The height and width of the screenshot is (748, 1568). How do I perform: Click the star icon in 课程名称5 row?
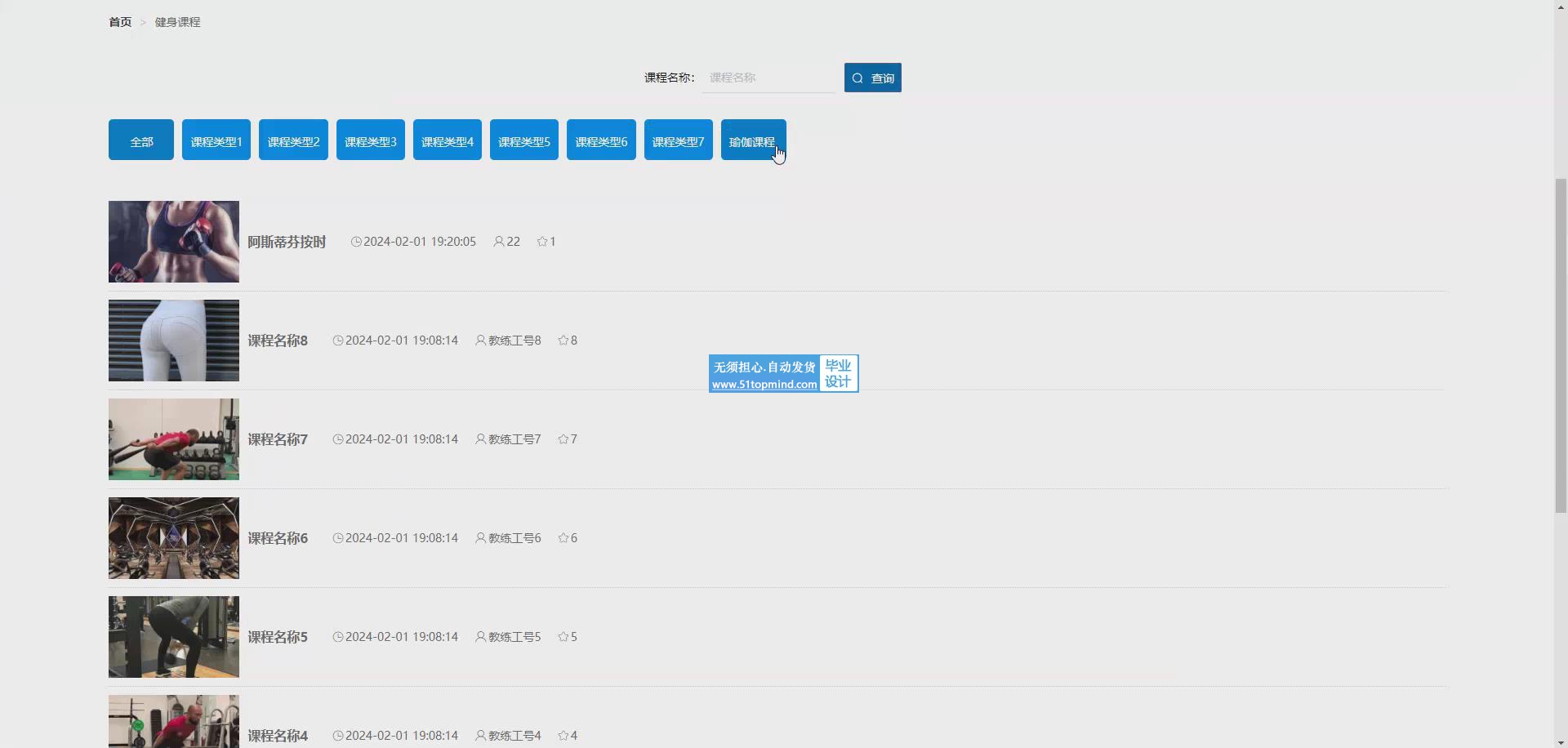[563, 637]
